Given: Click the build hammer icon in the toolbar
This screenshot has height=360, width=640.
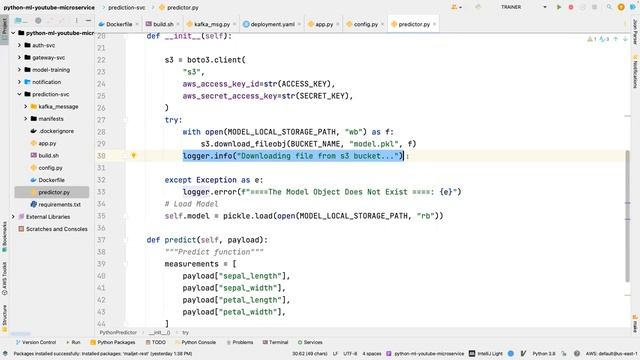Looking at the screenshot, I should [x=478, y=7].
